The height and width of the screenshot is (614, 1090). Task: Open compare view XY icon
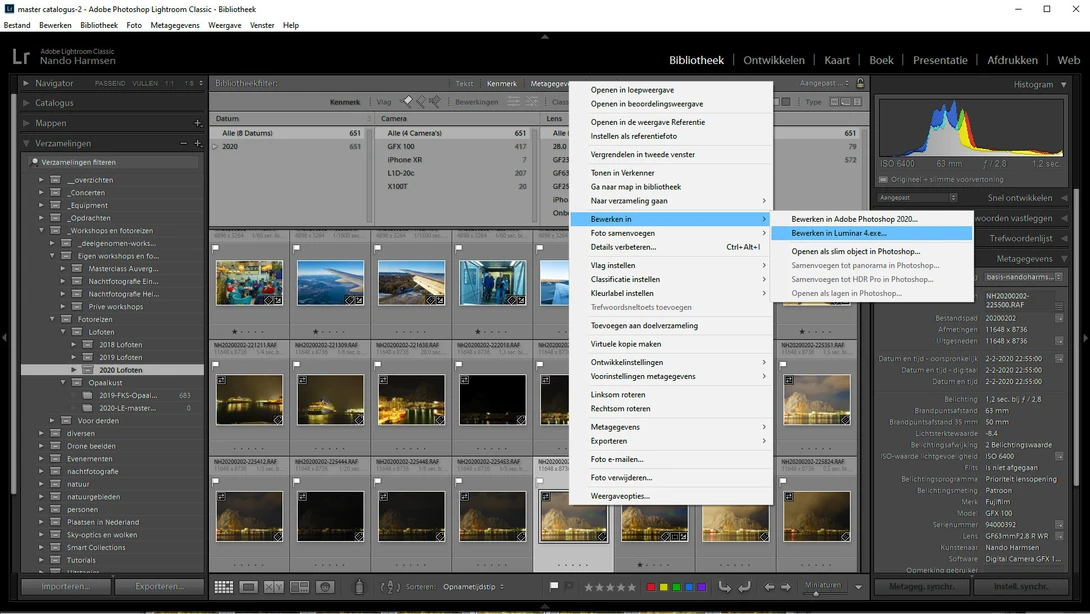(274, 587)
